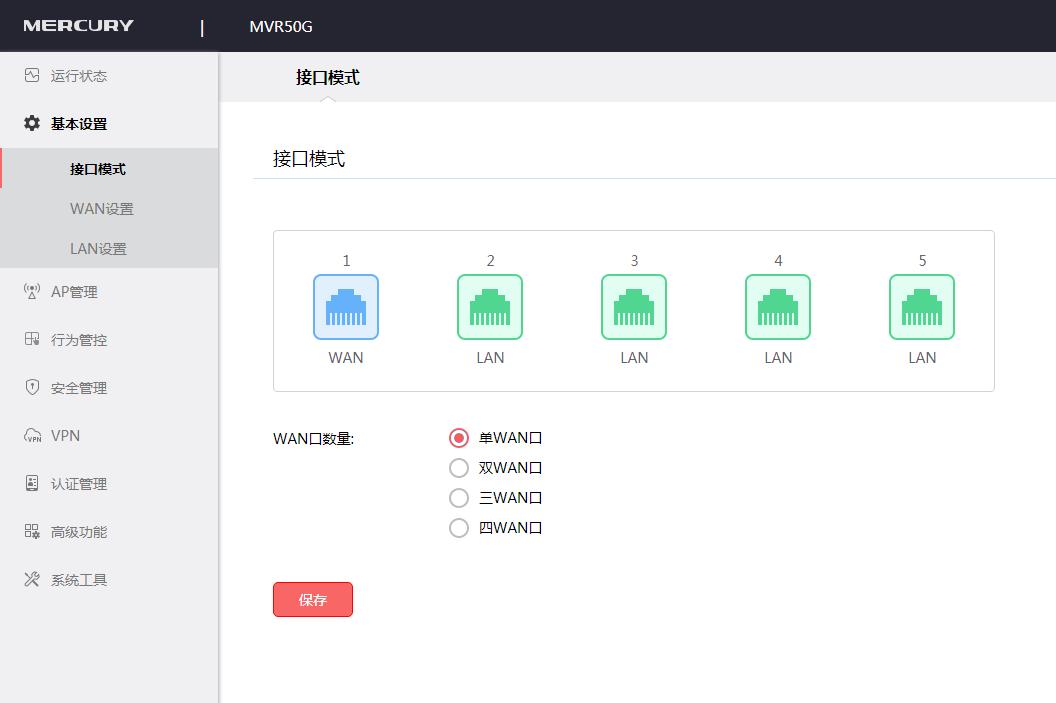
Task: Select the 行为管控 sidebar icon
Action: (x=31, y=339)
